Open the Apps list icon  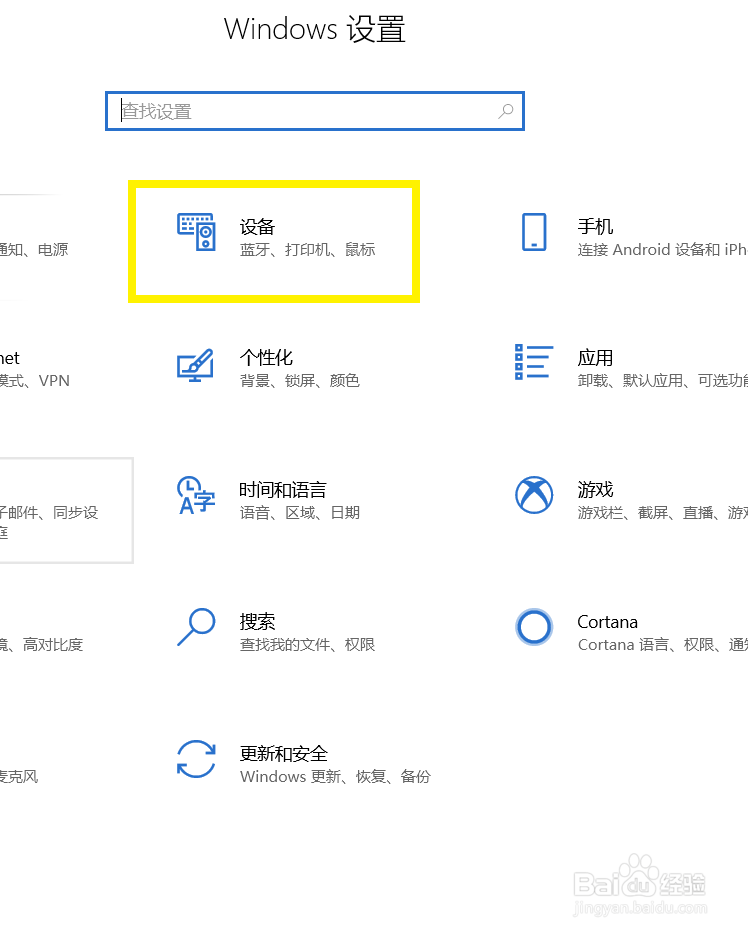(x=534, y=362)
